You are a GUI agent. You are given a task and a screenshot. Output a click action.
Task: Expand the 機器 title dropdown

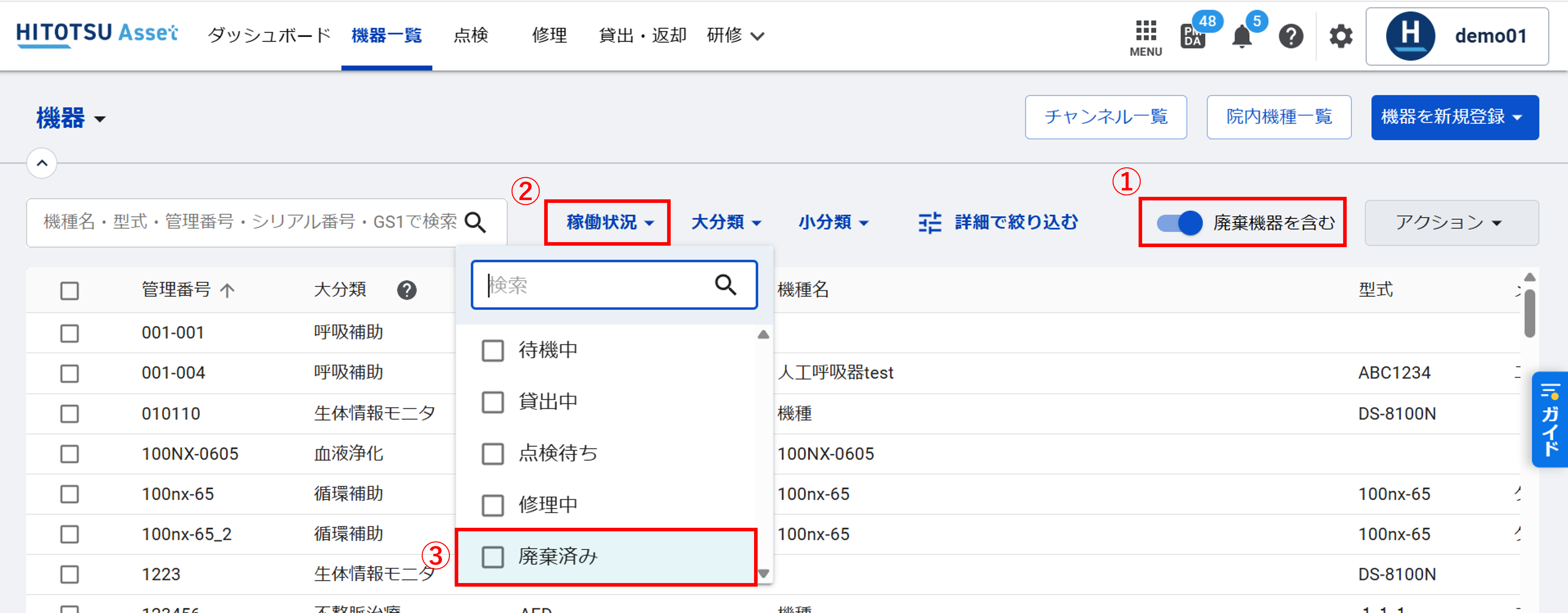(71, 118)
